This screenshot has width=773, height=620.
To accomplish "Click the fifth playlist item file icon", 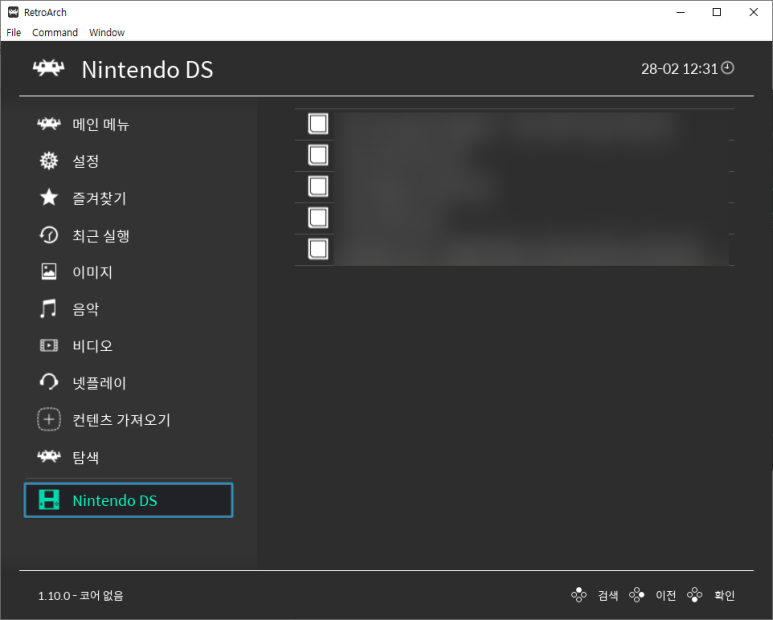I will pyautogui.click(x=318, y=249).
